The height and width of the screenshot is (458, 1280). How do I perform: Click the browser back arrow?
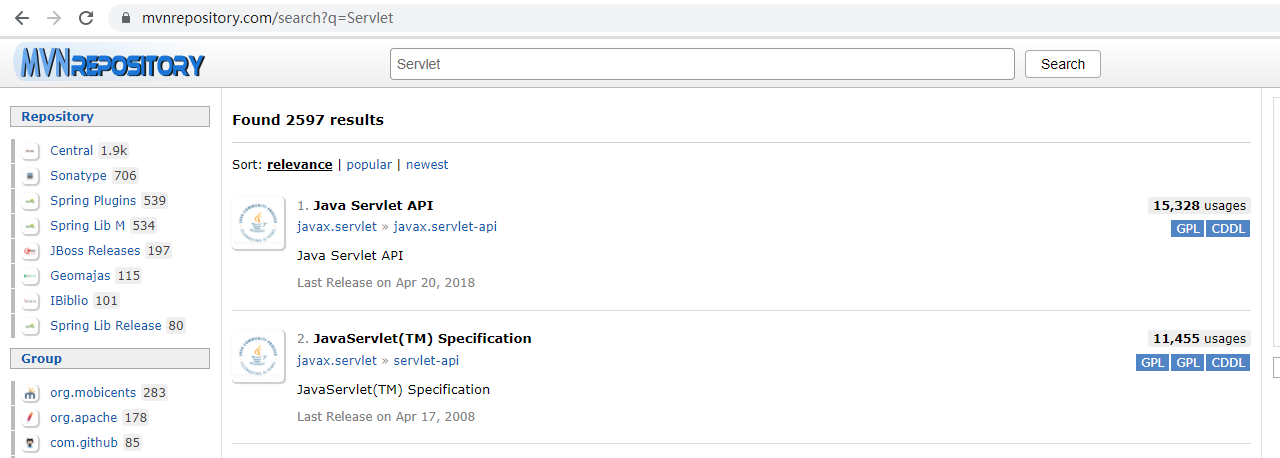pyautogui.click(x=22, y=18)
